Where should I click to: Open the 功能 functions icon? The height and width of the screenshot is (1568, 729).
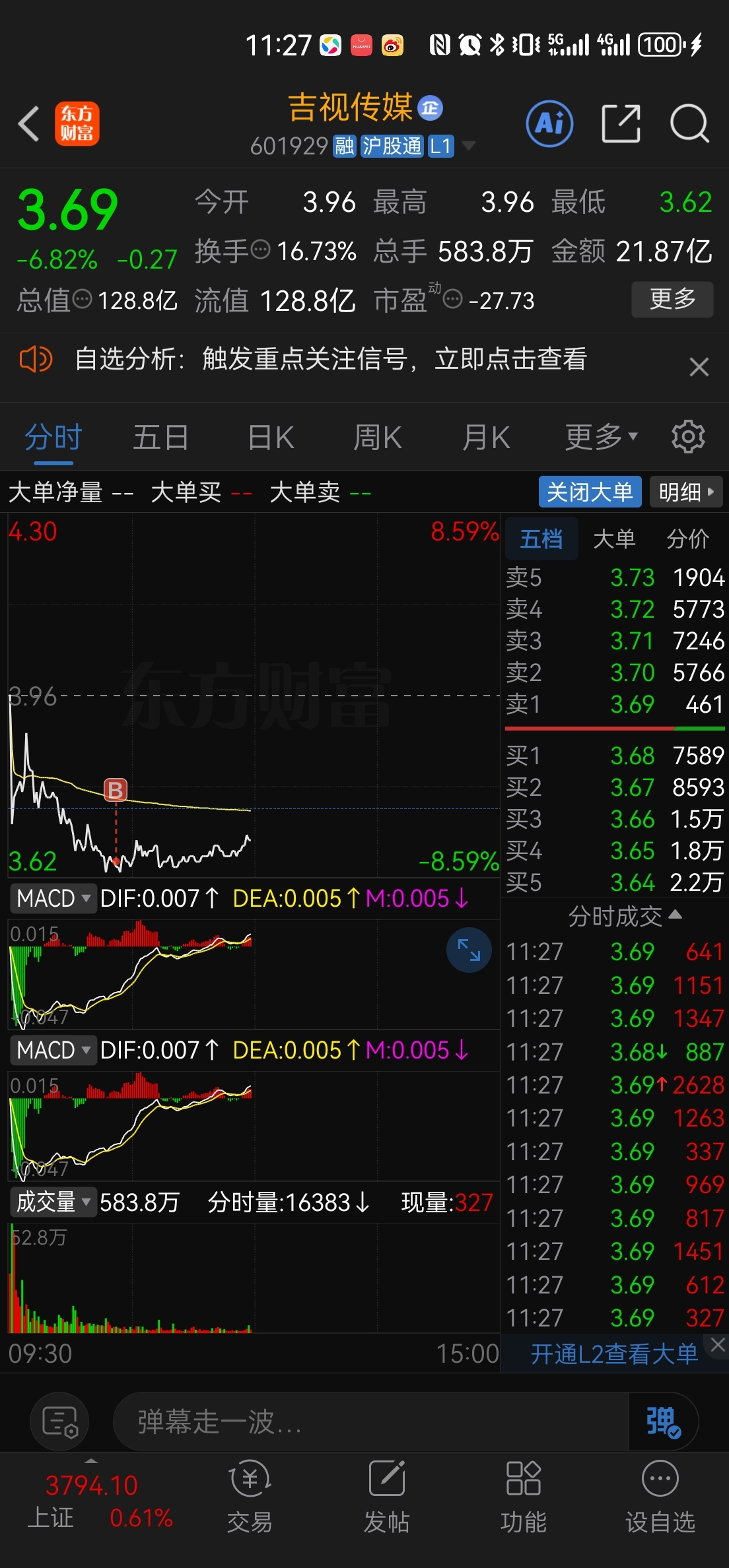click(523, 1497)
